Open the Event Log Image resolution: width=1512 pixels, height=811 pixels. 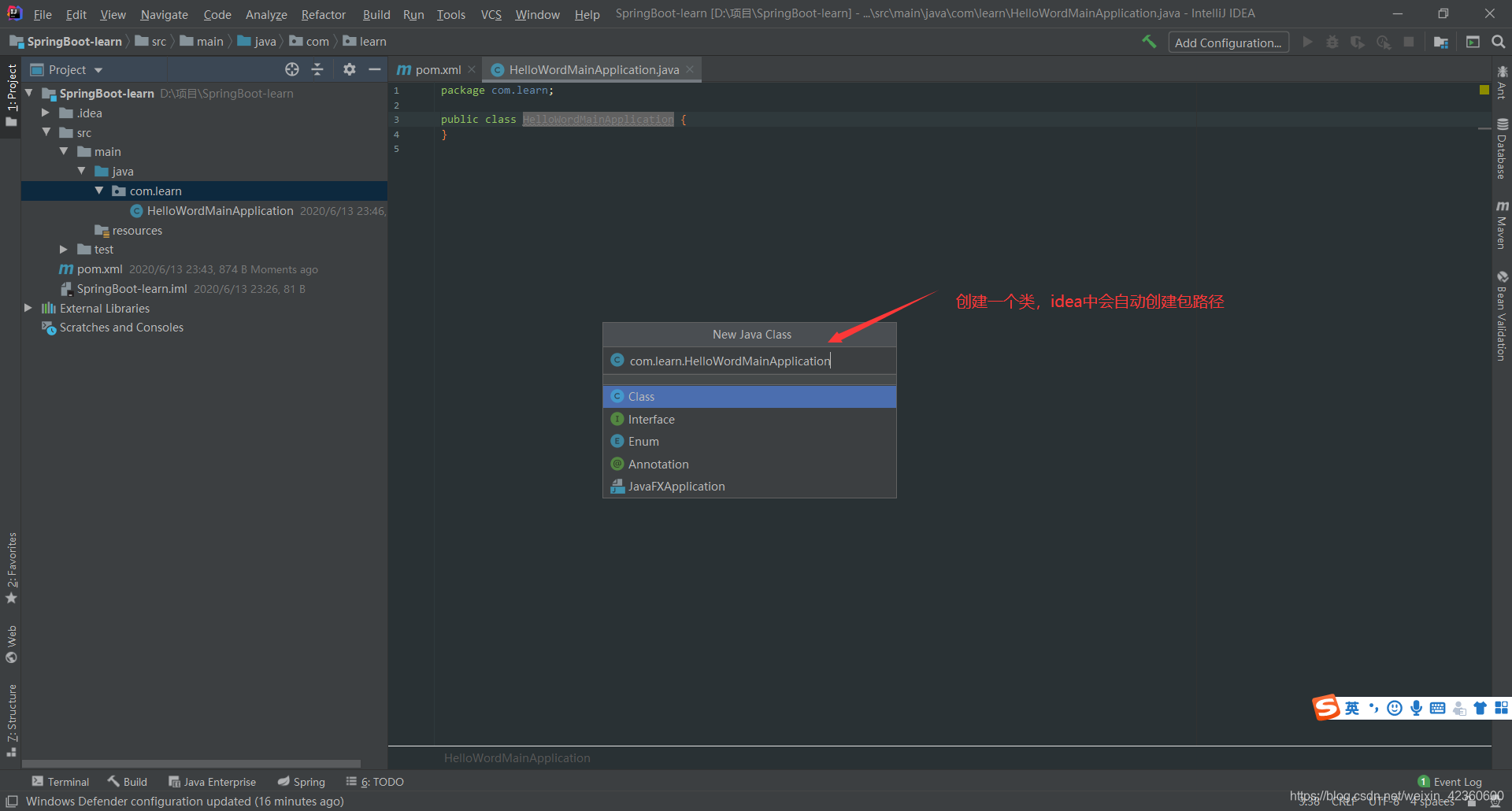click(1450, 782)
